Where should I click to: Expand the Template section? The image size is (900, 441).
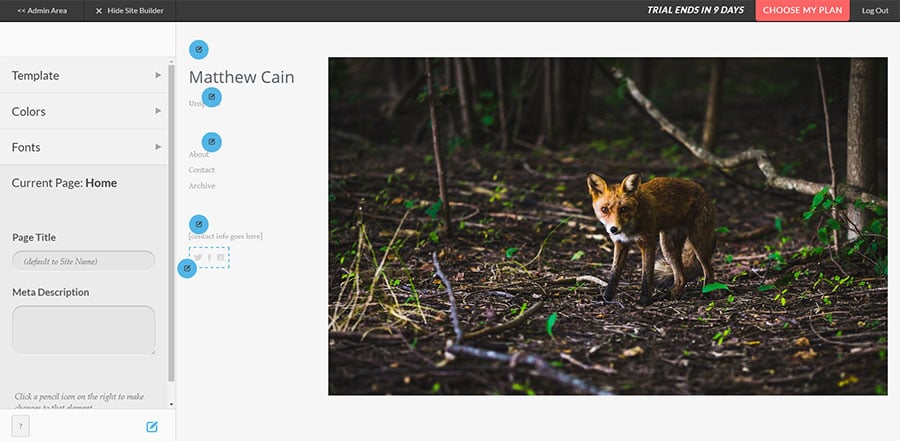(85, 75)
